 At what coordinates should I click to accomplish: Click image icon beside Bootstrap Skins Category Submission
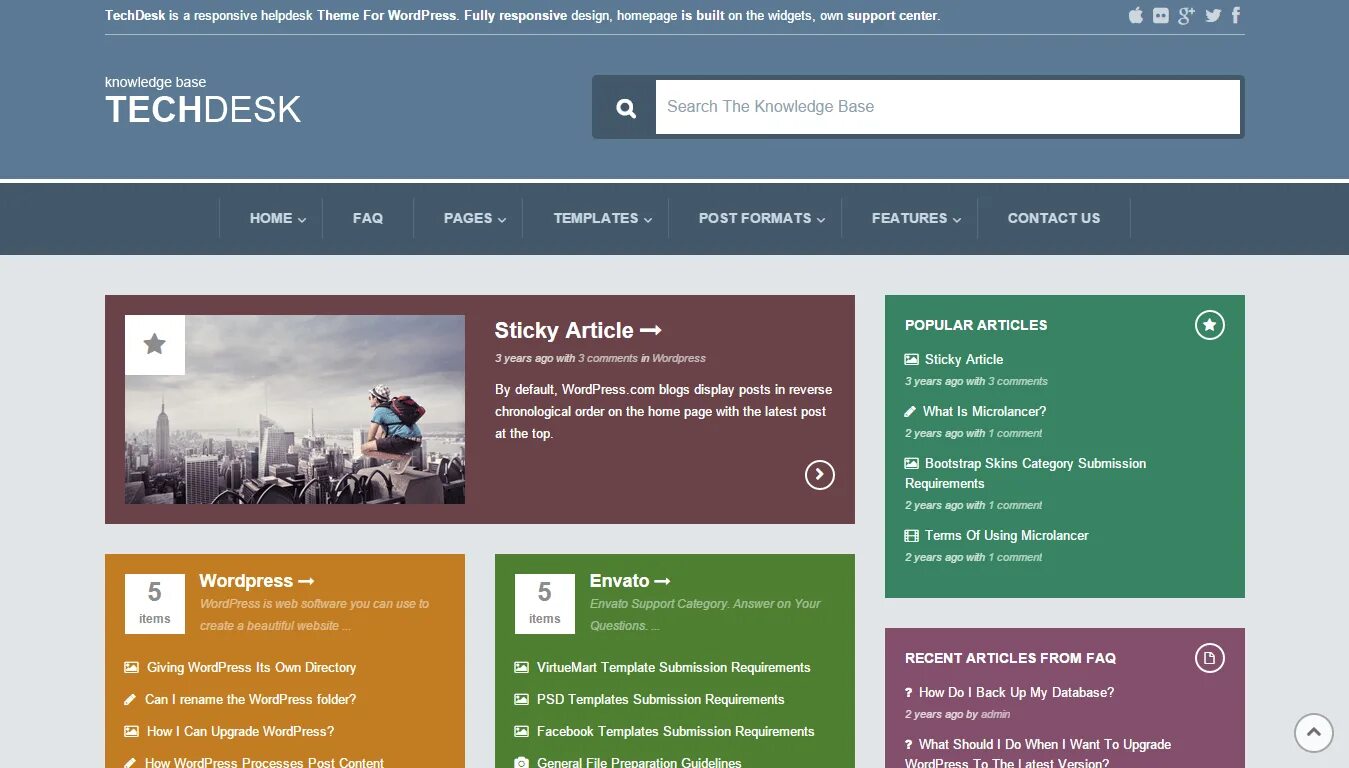(912, 463)
